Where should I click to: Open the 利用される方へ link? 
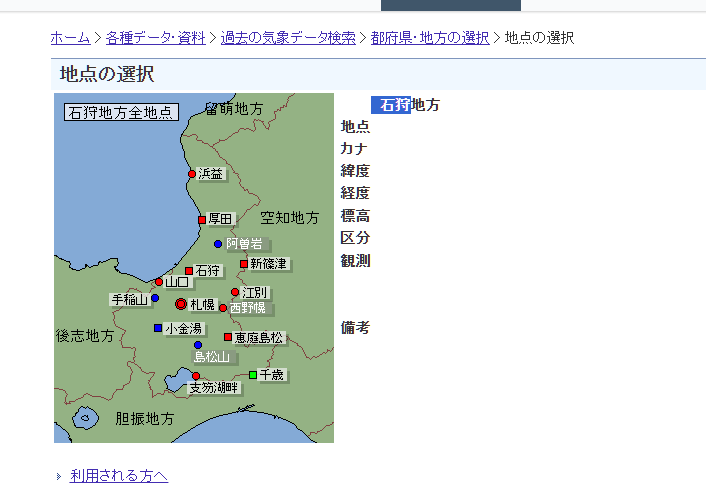pos(119,476)
